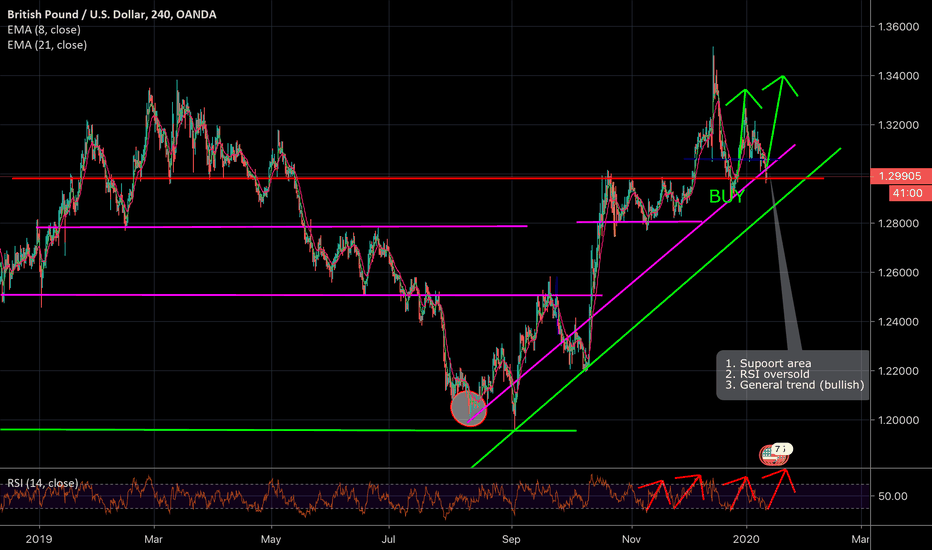Click the green BUY text label
932x550 pixels.
coord(727,198)
